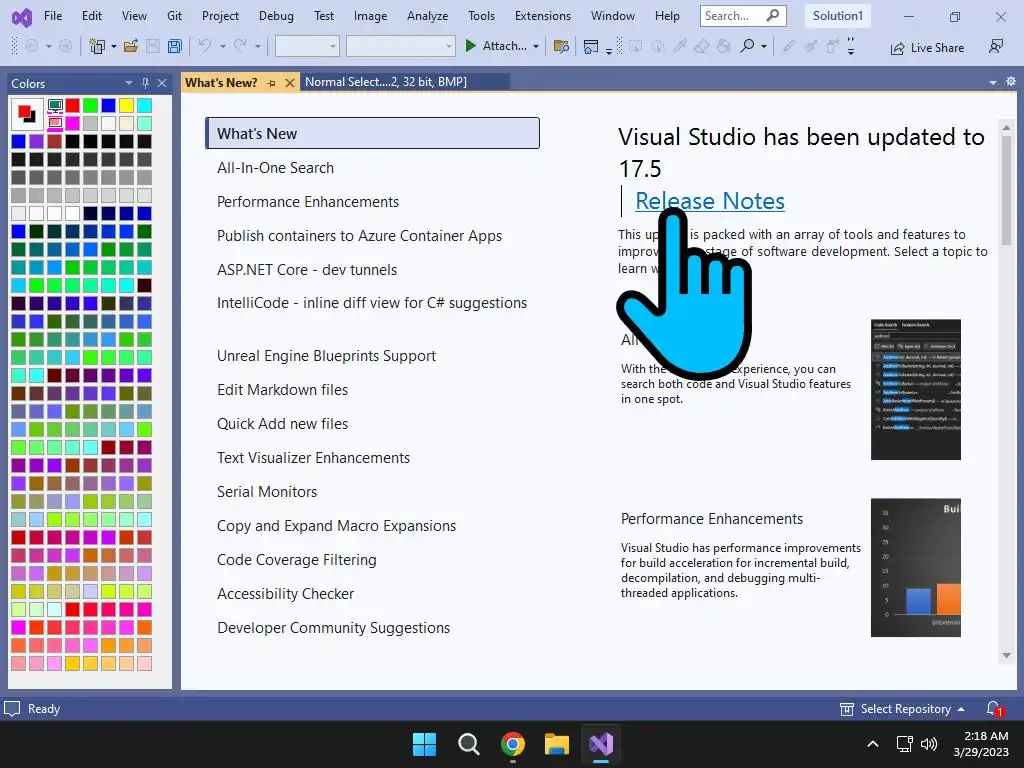Select the Zoom magnifier tool
The image size is (1024, 768).
pyautogui.click(x=747, y=46)
